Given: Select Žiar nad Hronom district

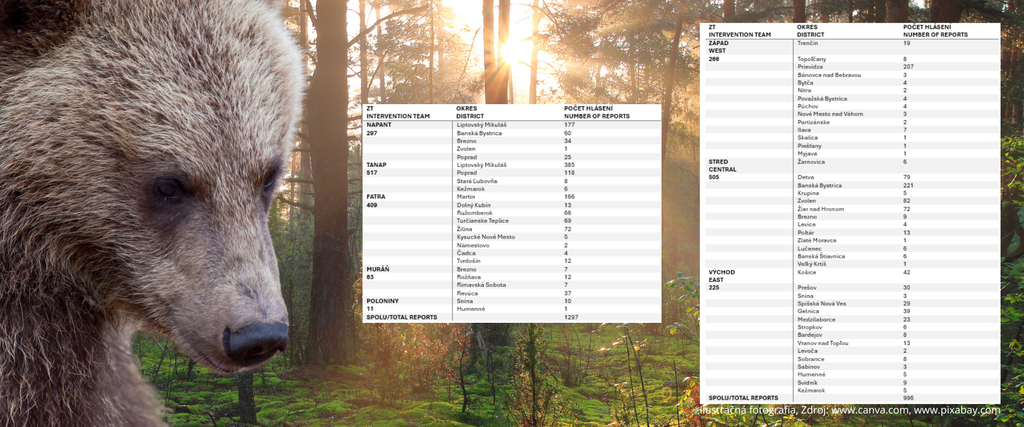Looking at the screenshot, I should pyautogui.click(x=820, y=209).
